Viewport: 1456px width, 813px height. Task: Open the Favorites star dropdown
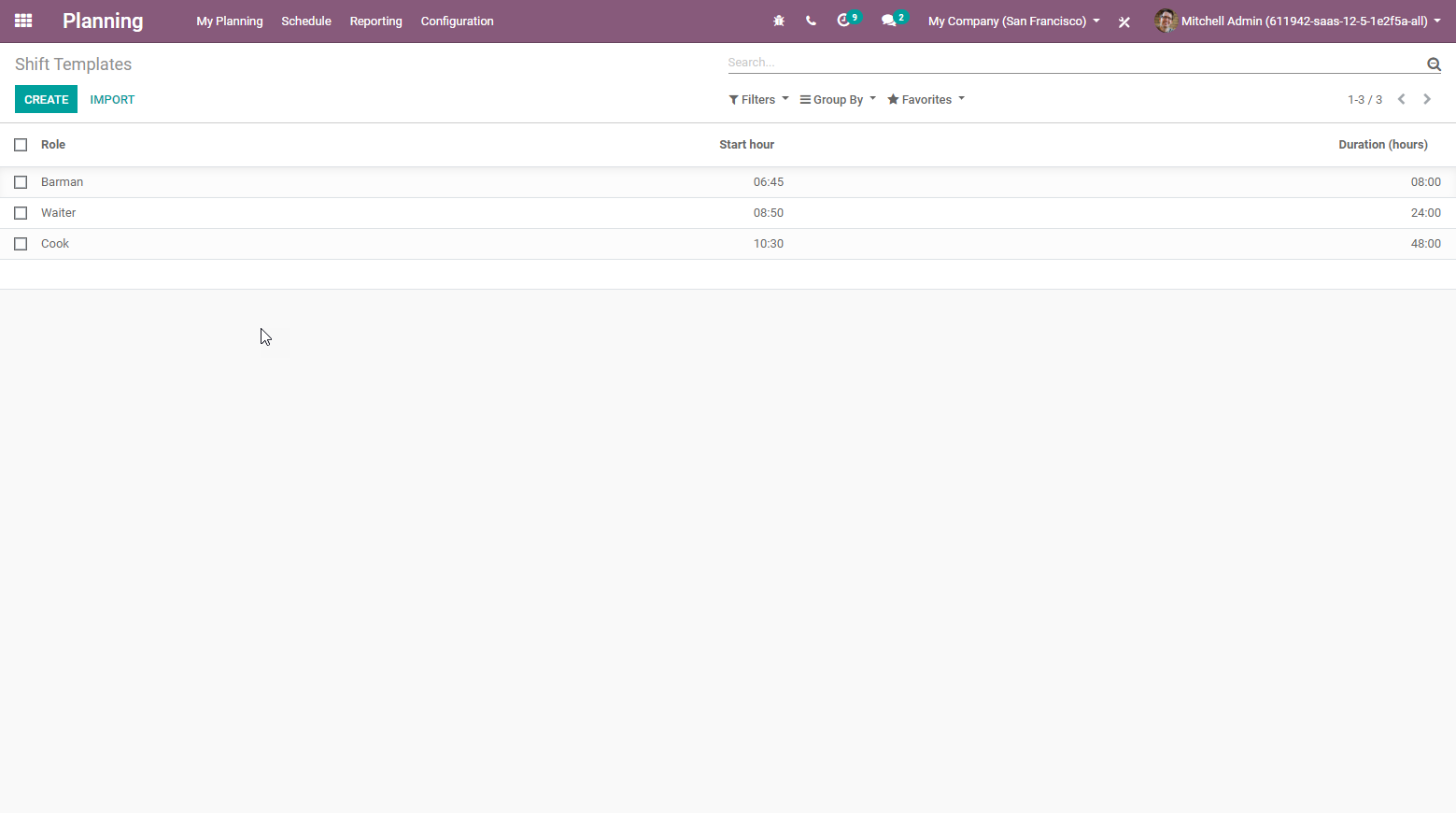(x=924, y=99)
